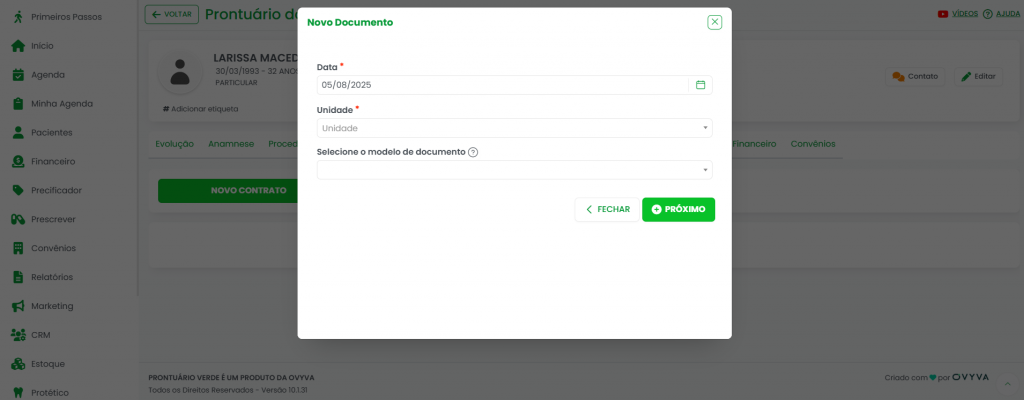The image size is (1024, 400).
Task: Open Marketing megaphone in sidebar
Action: tap(51, 306)
